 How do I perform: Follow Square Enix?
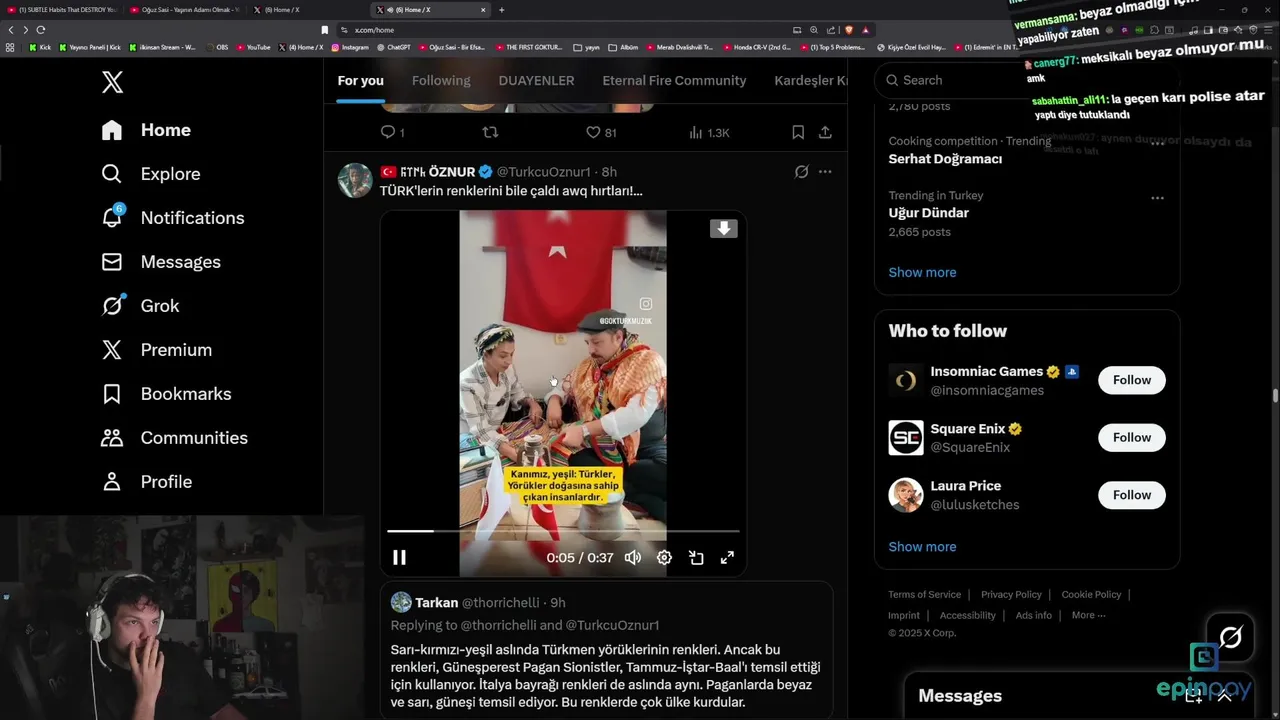1132,437
